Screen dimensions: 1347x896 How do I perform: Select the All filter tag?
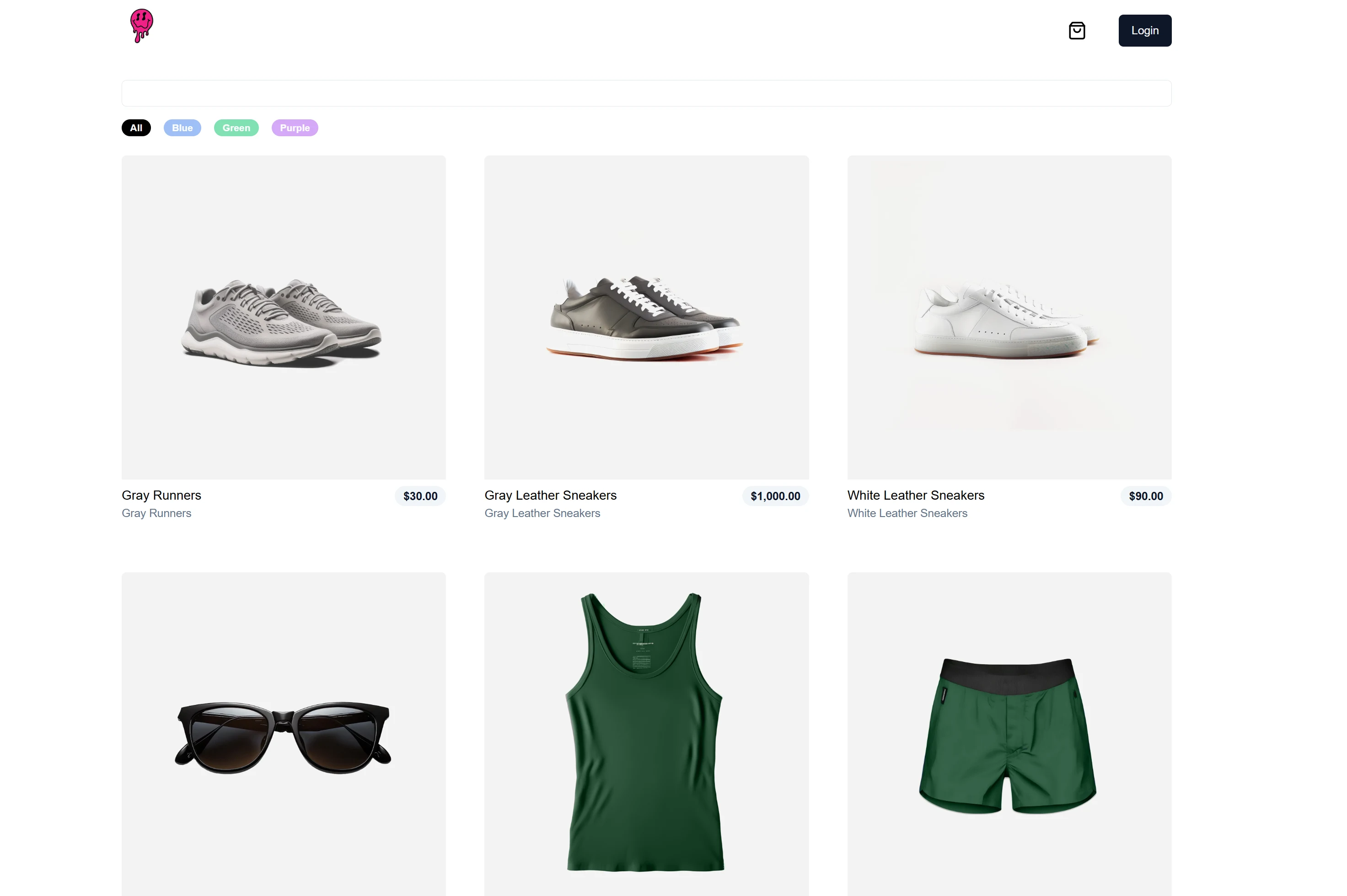tap(136, 128)
